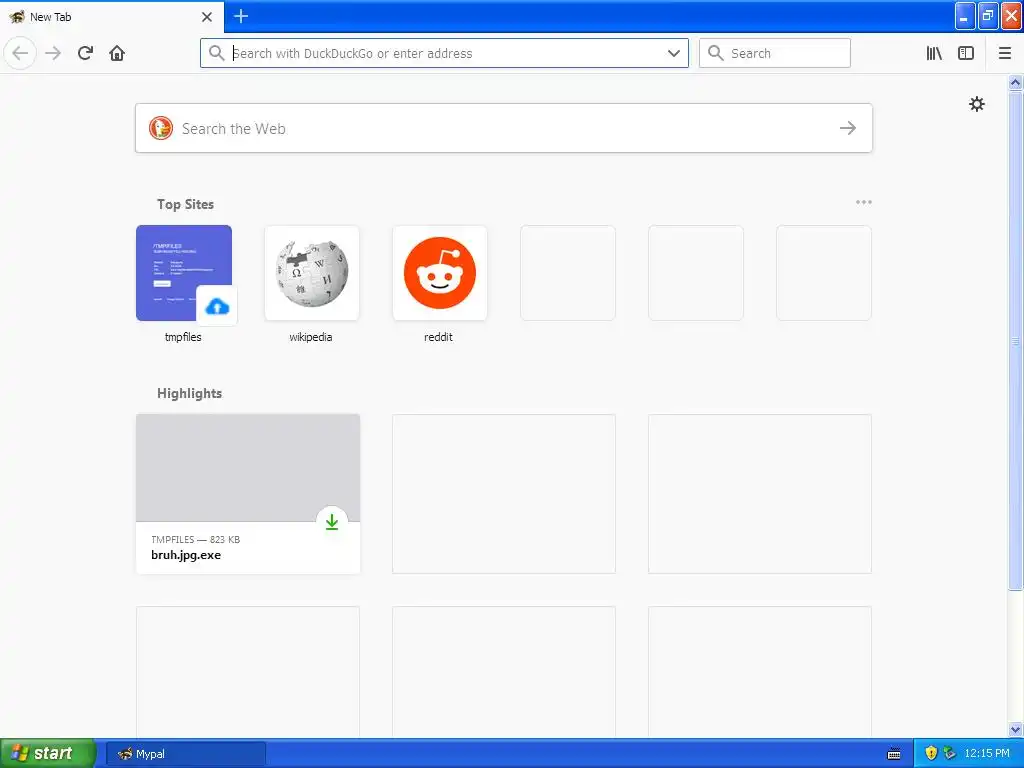Open new tab page settings gear

976,104
